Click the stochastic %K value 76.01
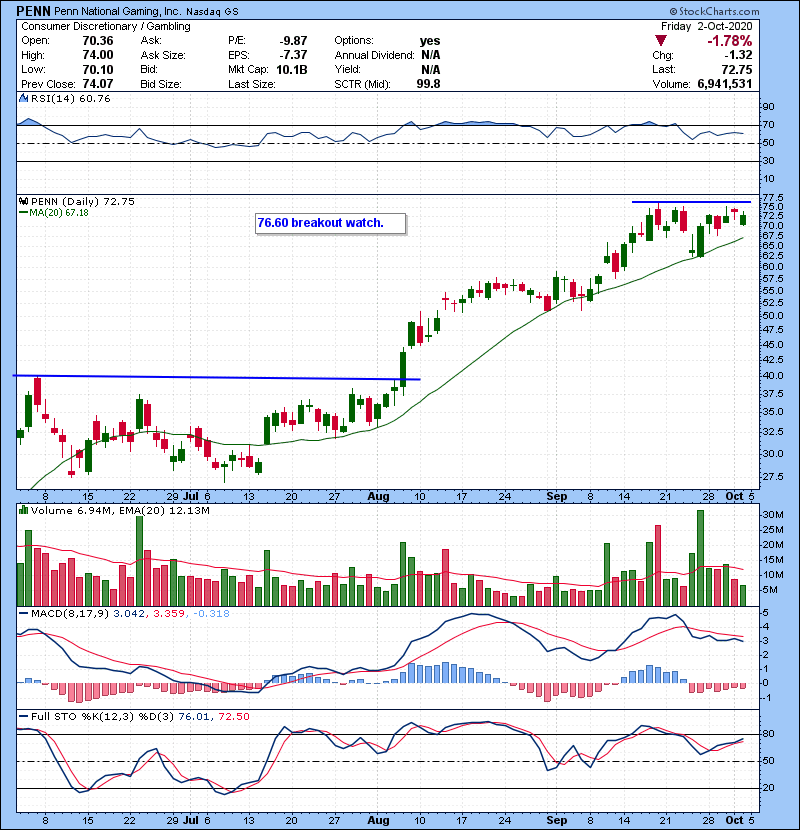 click(193, 717)
